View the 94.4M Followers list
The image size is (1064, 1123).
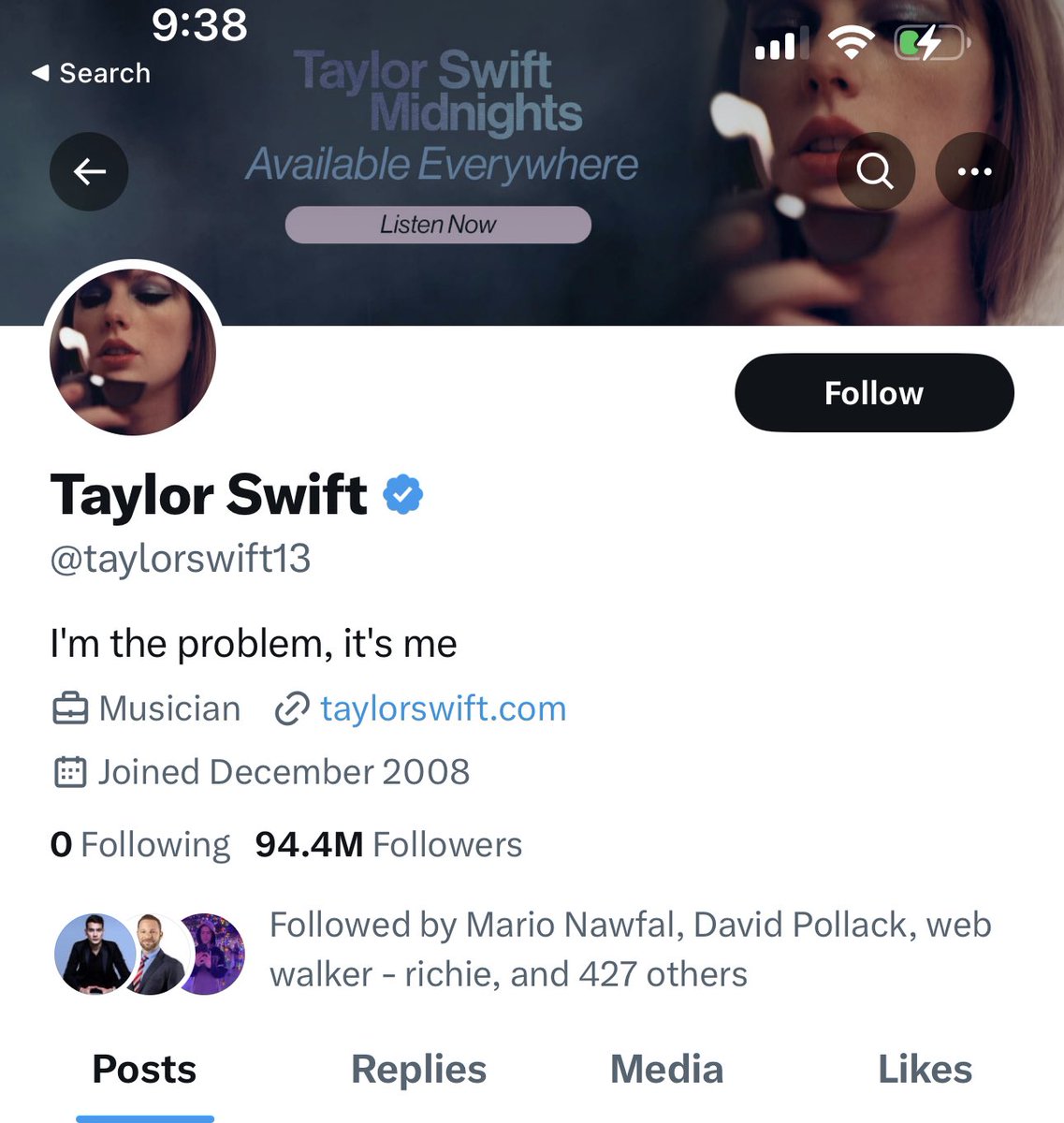[388, 844]
